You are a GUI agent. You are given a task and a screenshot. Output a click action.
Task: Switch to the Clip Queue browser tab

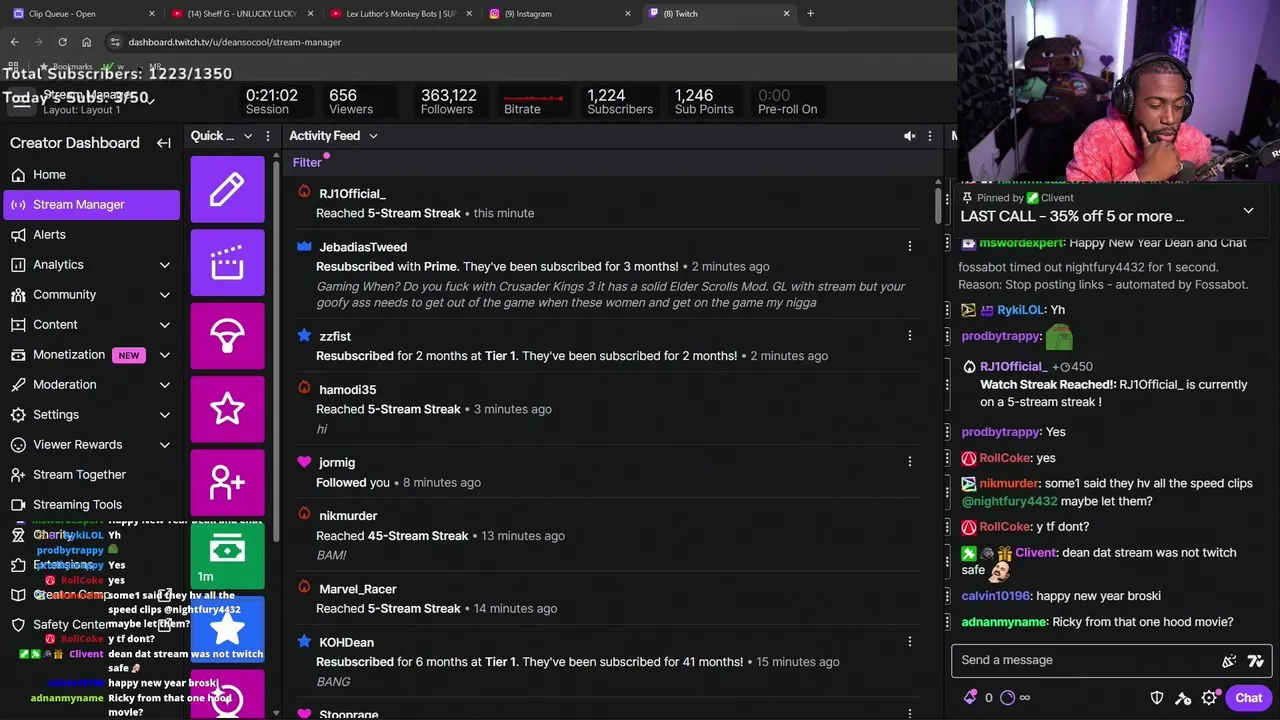(x=82, y=14)
